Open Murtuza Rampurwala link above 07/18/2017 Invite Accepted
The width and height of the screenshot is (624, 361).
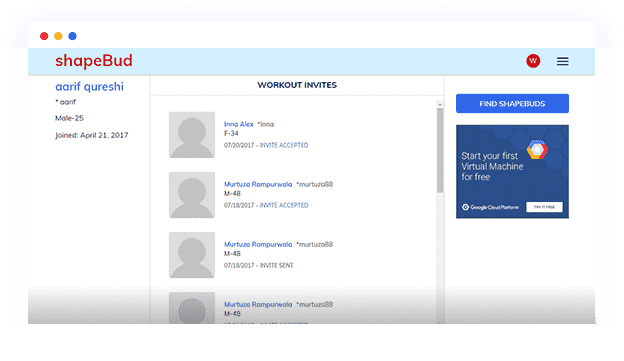[x=258, y=184]
